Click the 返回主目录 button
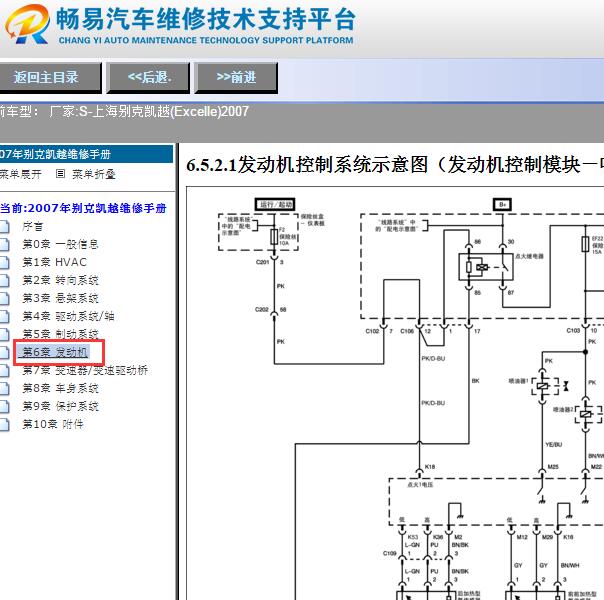This screenshot has height=600, width=604. point(49,77)
